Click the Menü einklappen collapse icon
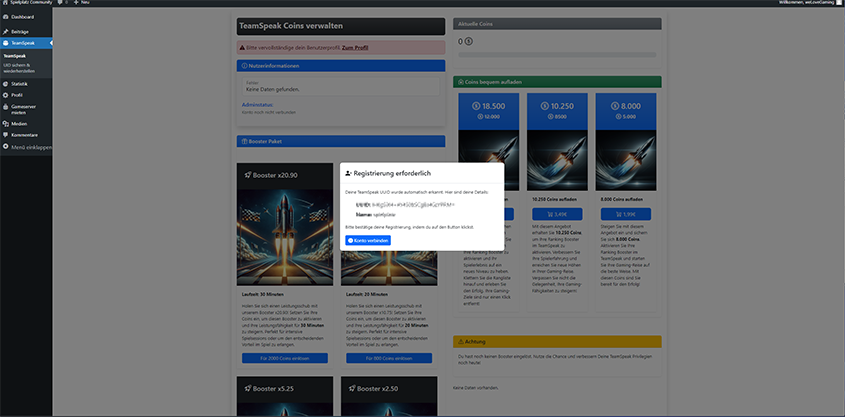 [5, 147]
